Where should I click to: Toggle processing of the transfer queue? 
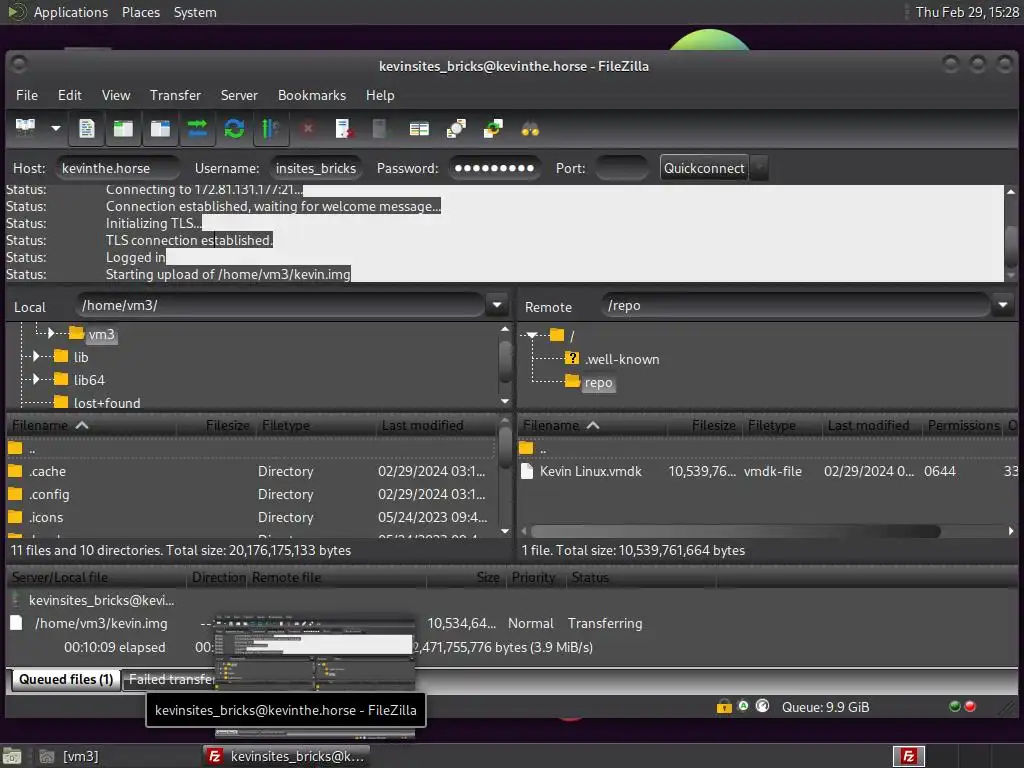(x=270, y=128)
